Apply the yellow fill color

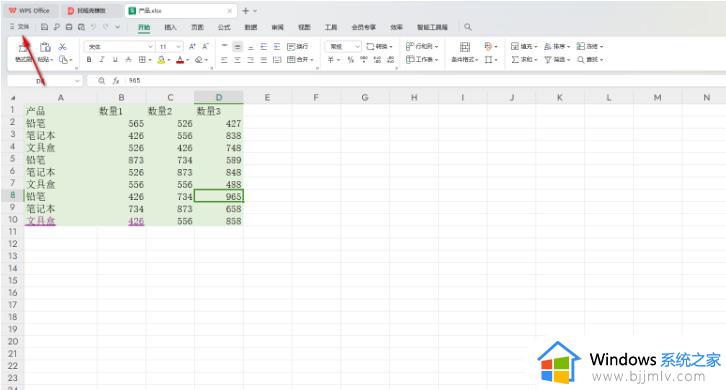tap(161, 60)
